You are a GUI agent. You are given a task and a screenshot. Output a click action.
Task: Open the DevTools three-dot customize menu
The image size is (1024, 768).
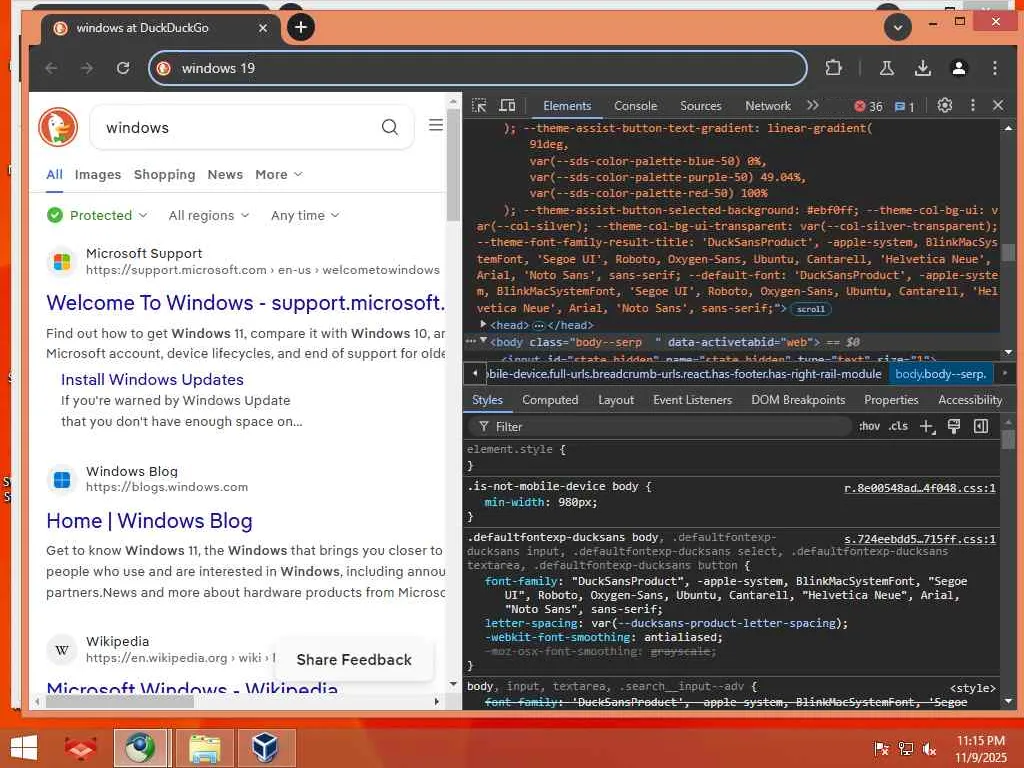tap(972, 105)
